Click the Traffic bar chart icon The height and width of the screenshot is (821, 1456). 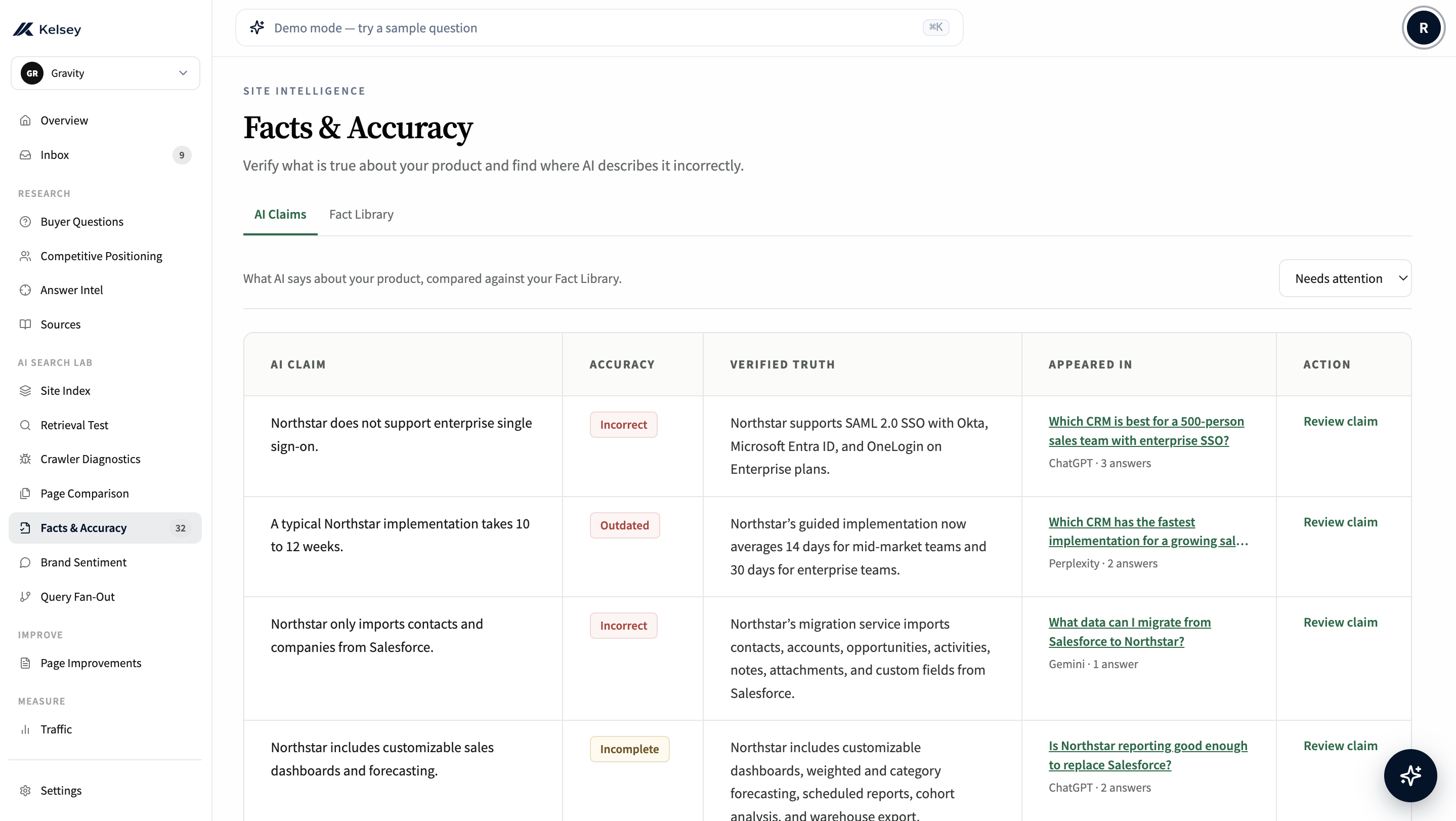25,729
